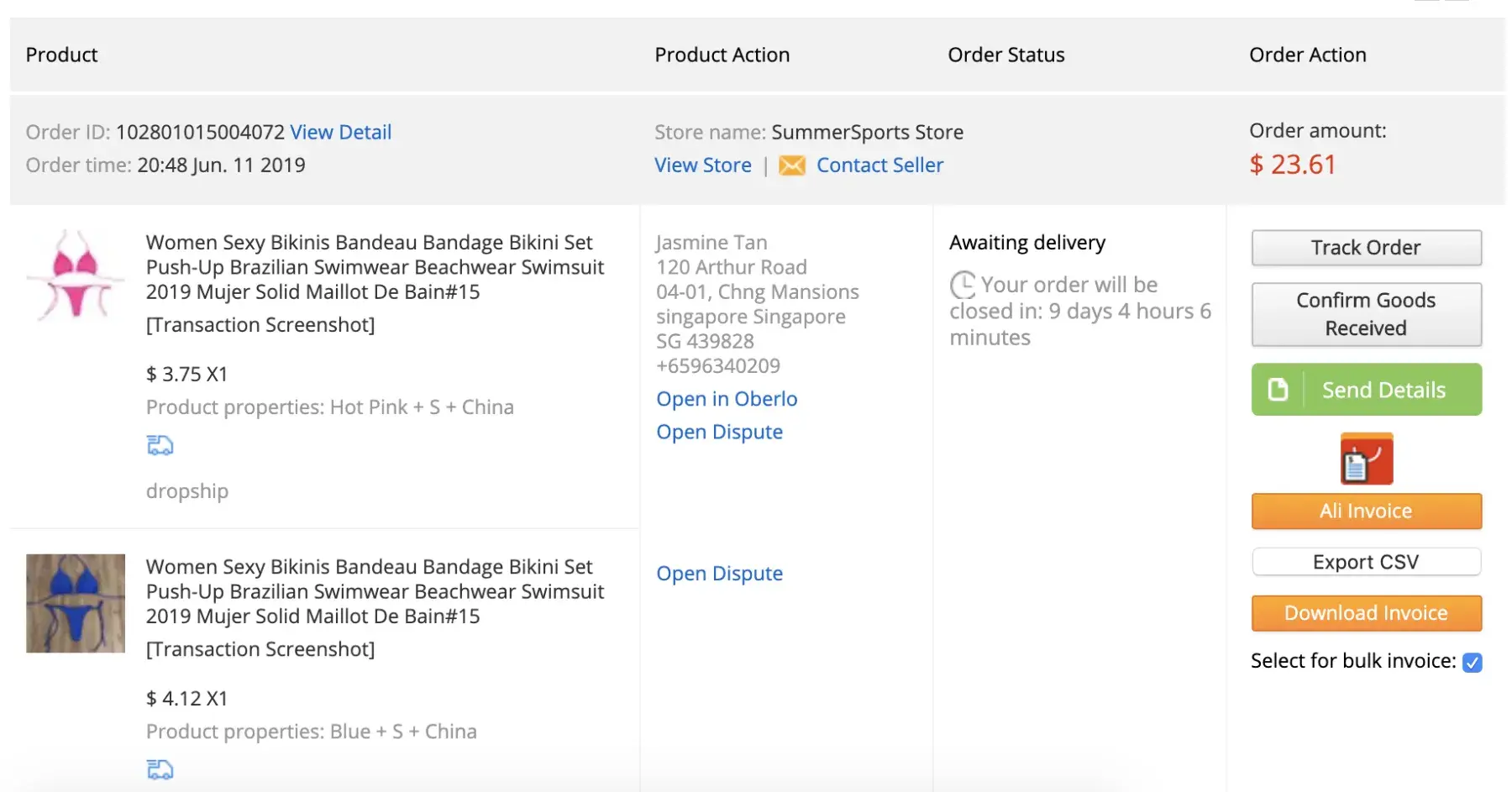Click shipping truck icon under Blue product
Image resolution: width=1512 pixels, height=792 pixels.
160,768
